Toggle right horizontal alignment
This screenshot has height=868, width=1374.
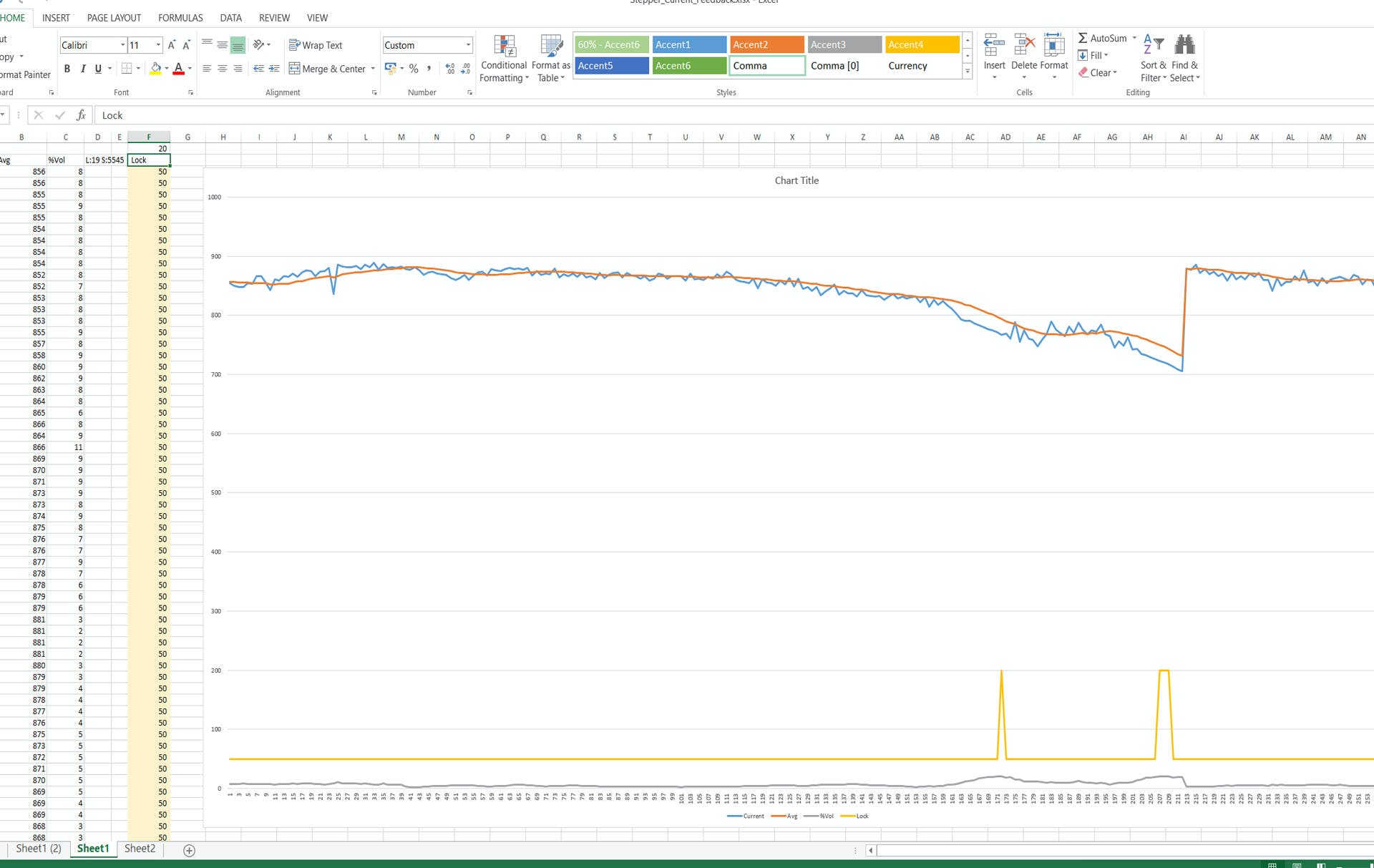pyautogui.click(x=238, y=69)
